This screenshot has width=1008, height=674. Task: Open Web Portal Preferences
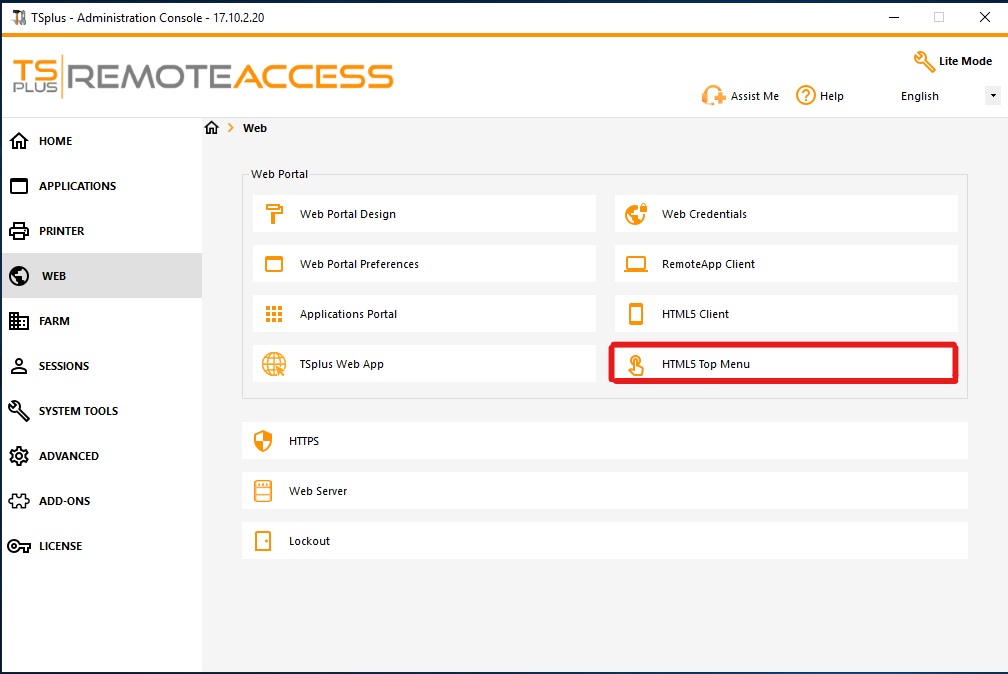[x=424, y=264]
